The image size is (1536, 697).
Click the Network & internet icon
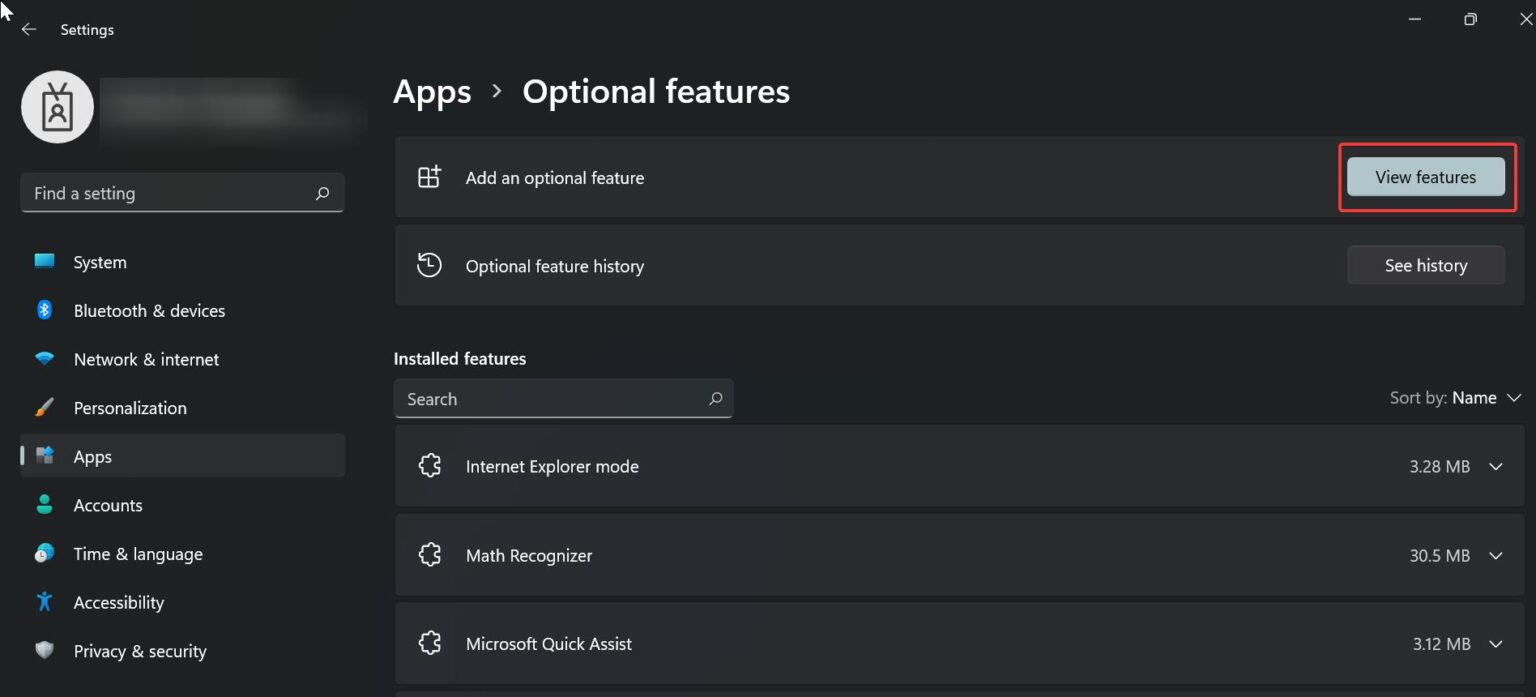[44, 359]
